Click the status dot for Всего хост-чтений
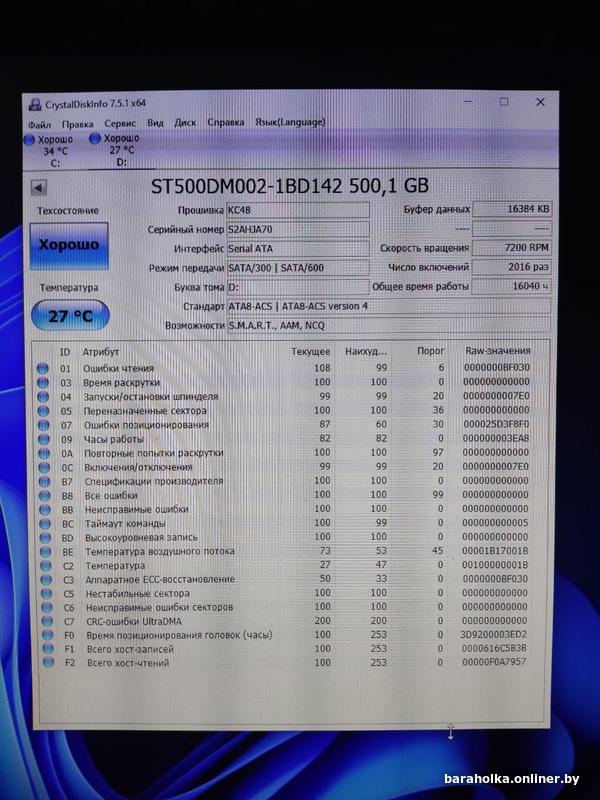Viewport: 600px width, 800px height. (48, 663)
